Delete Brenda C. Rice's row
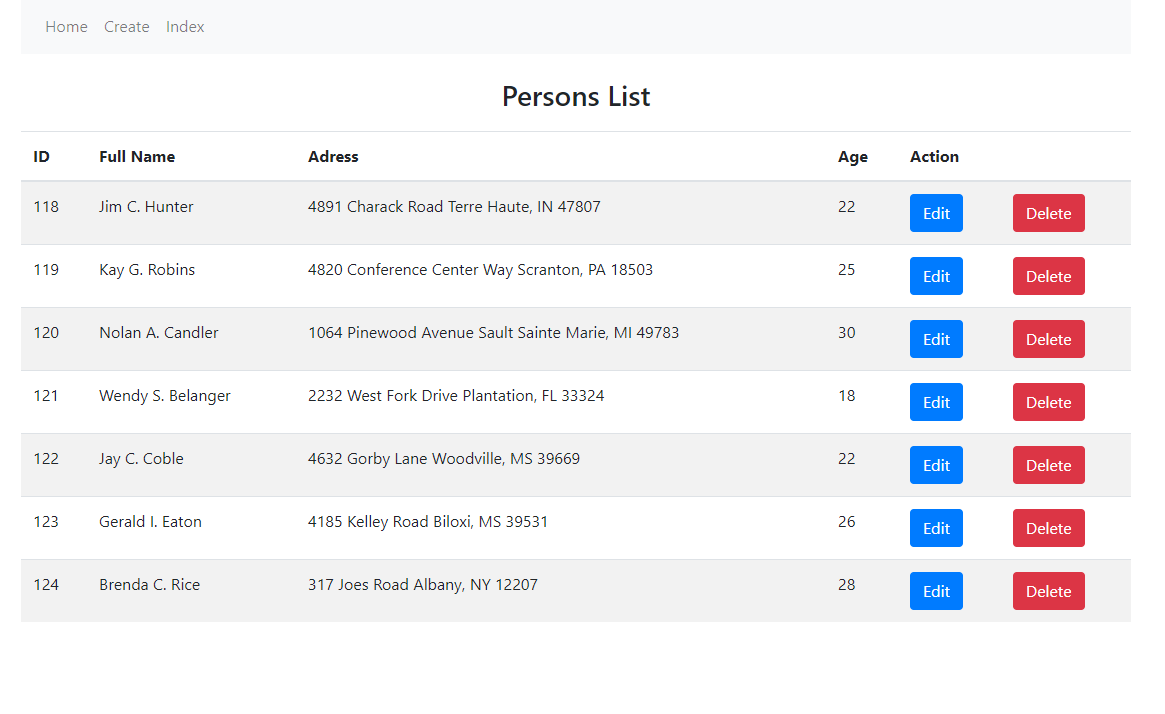The image size is (1165, 714). coord(1048,590)
